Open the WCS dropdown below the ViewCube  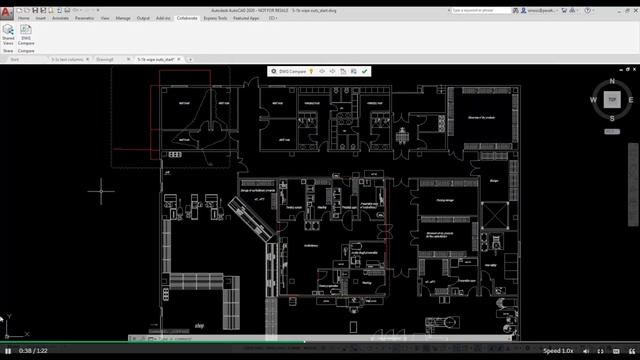pos(612,131)
